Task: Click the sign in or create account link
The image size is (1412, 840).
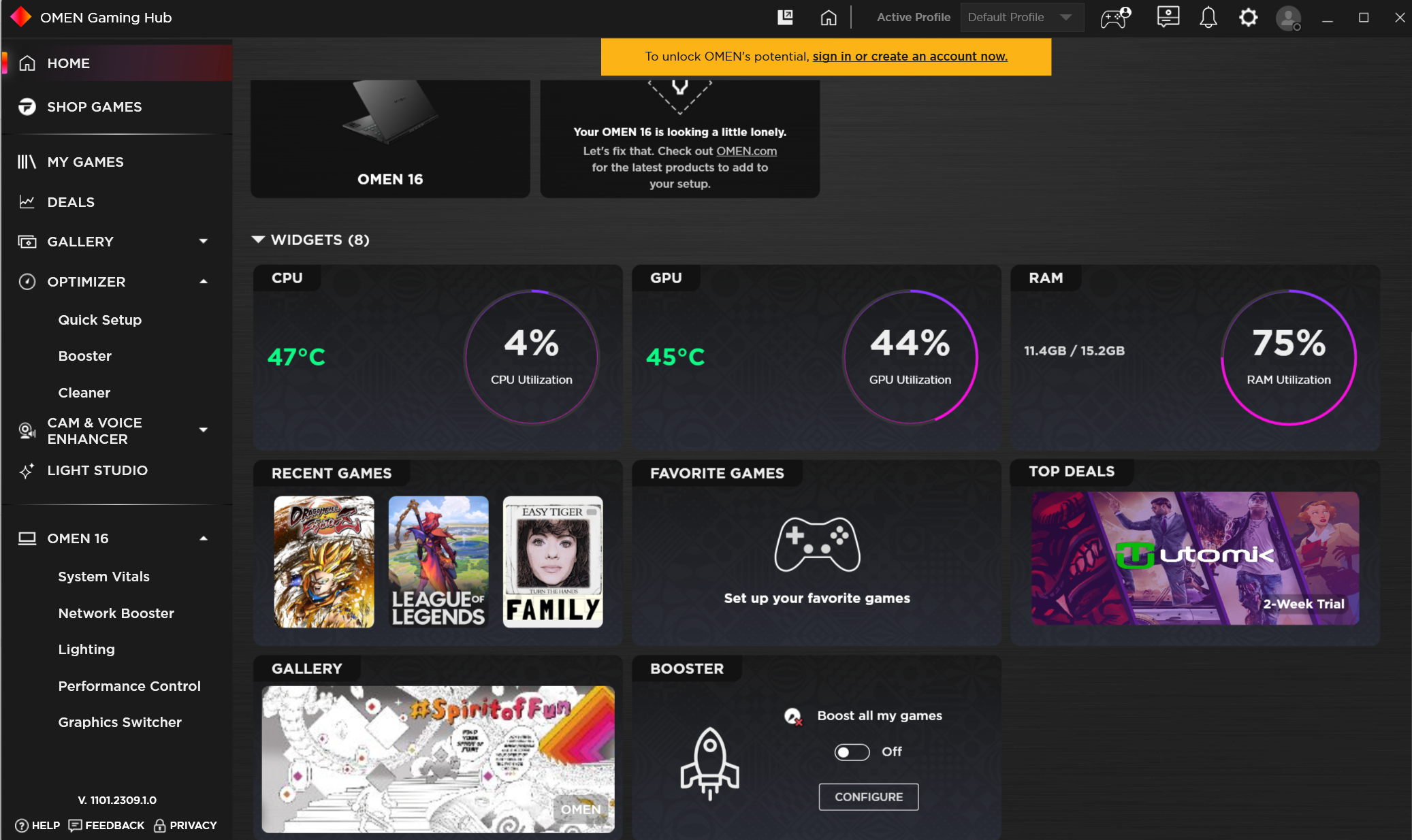Action: (910, 56)
